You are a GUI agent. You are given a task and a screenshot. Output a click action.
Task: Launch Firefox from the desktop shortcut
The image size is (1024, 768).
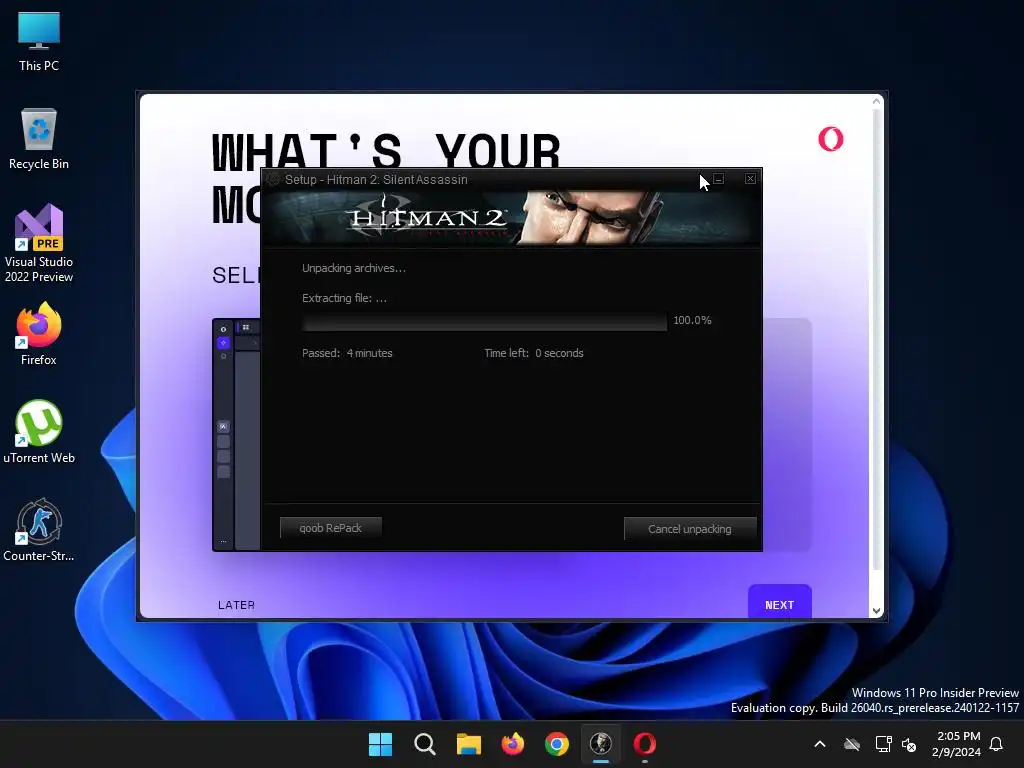pos(39,334)
